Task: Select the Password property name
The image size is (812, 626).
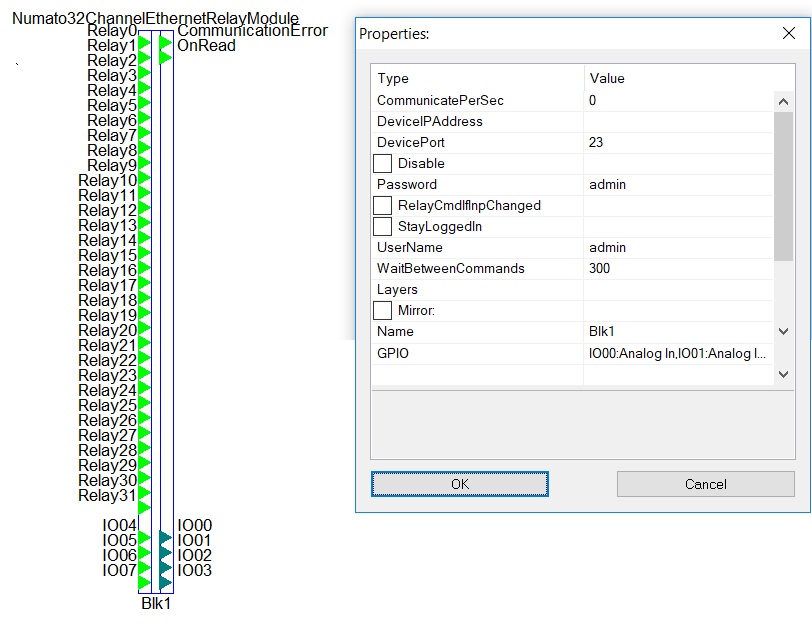Action: 407,184
